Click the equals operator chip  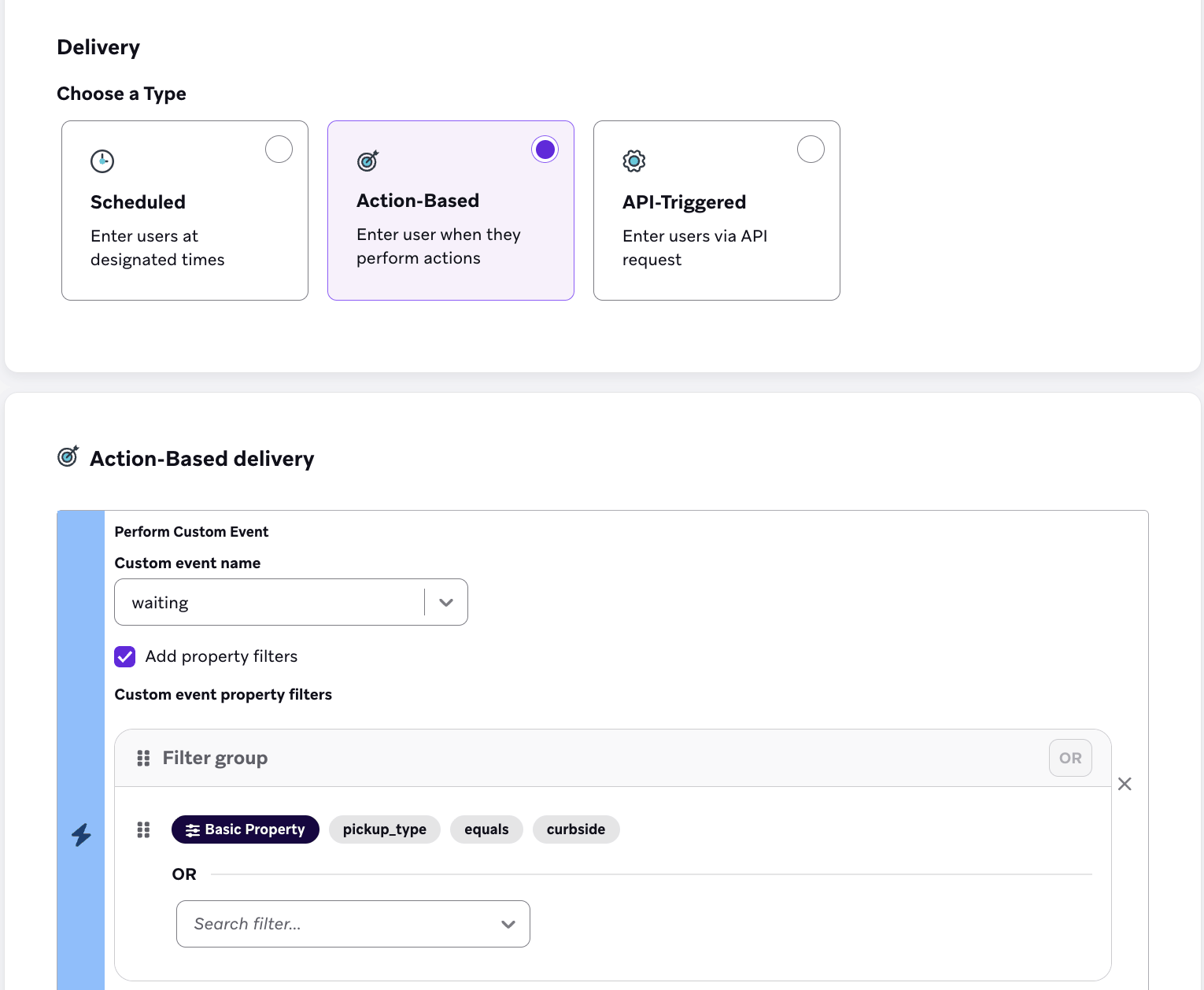pyautogui.click(x=486, y=829)
